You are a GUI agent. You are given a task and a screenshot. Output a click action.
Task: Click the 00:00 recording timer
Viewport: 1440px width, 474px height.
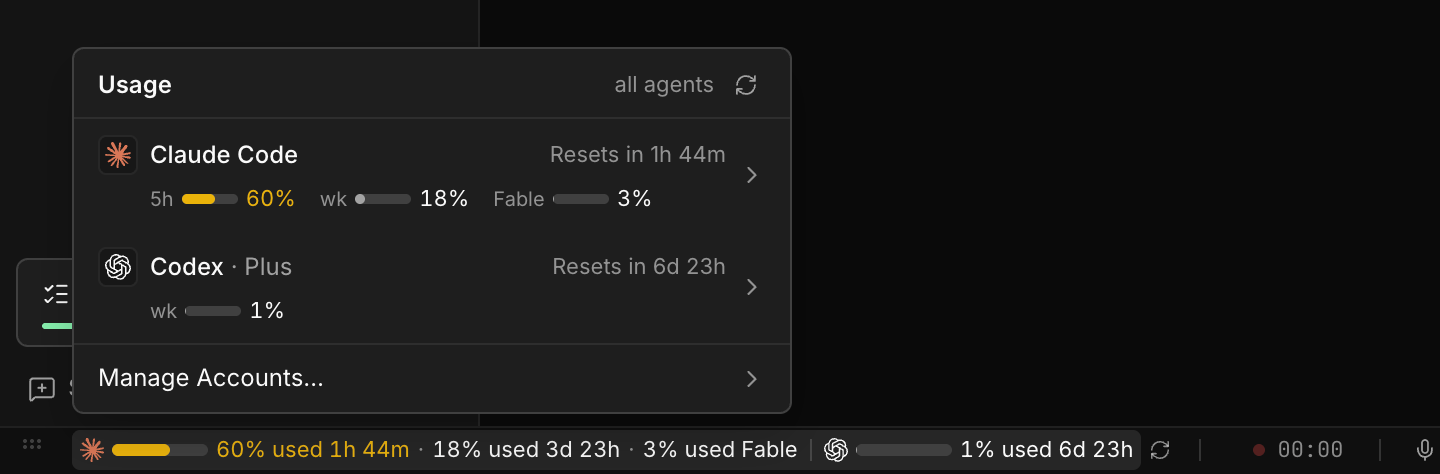1310,450
